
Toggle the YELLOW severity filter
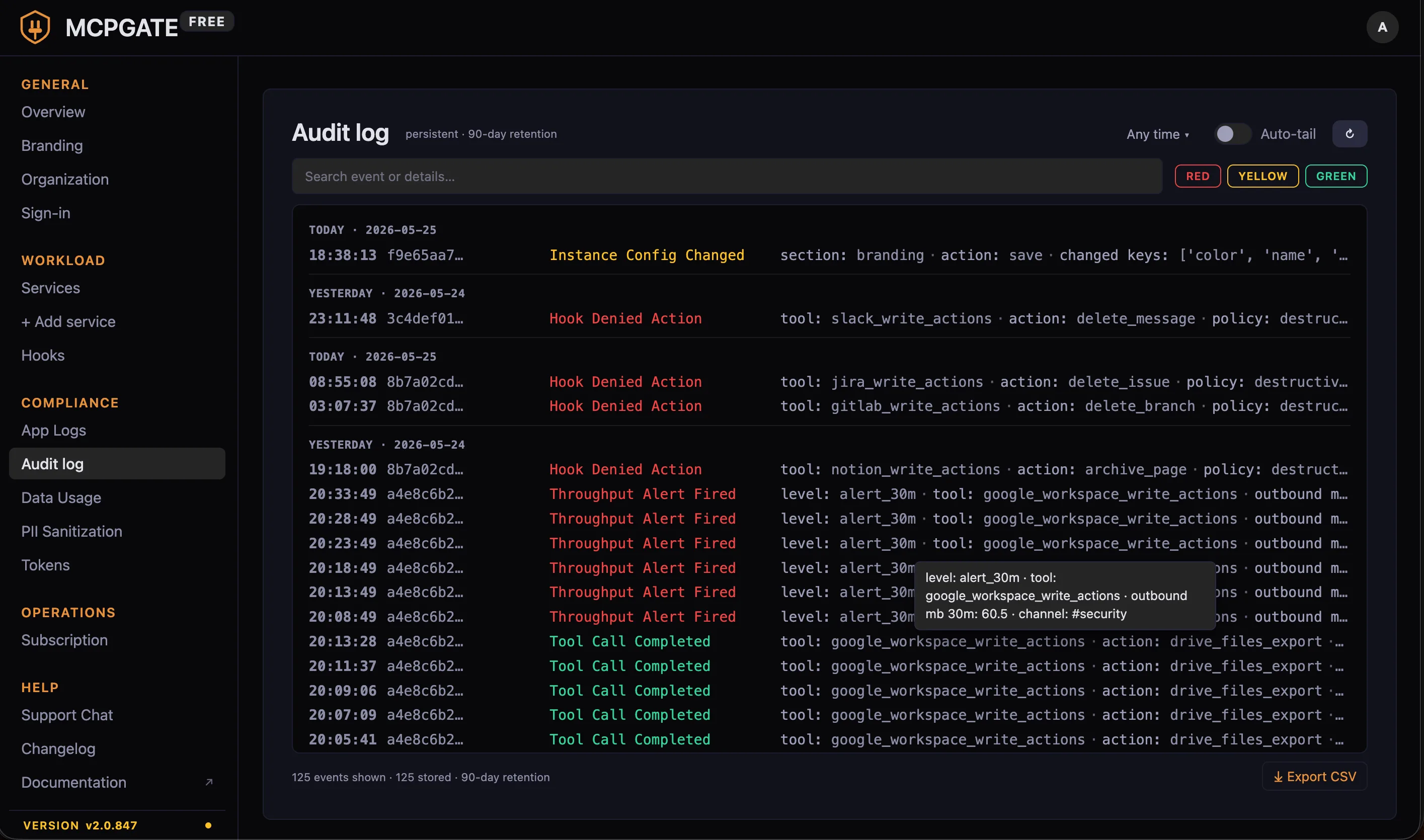point(1262,176)
